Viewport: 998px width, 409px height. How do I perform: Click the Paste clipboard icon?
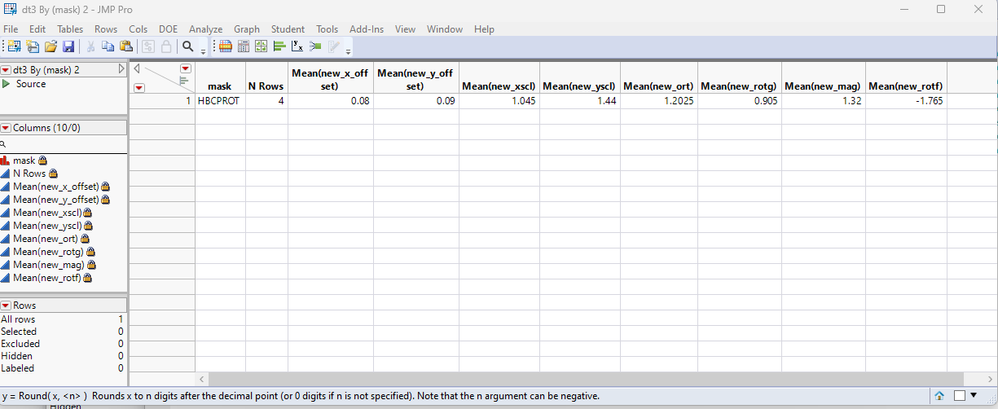tap(126, 46)
